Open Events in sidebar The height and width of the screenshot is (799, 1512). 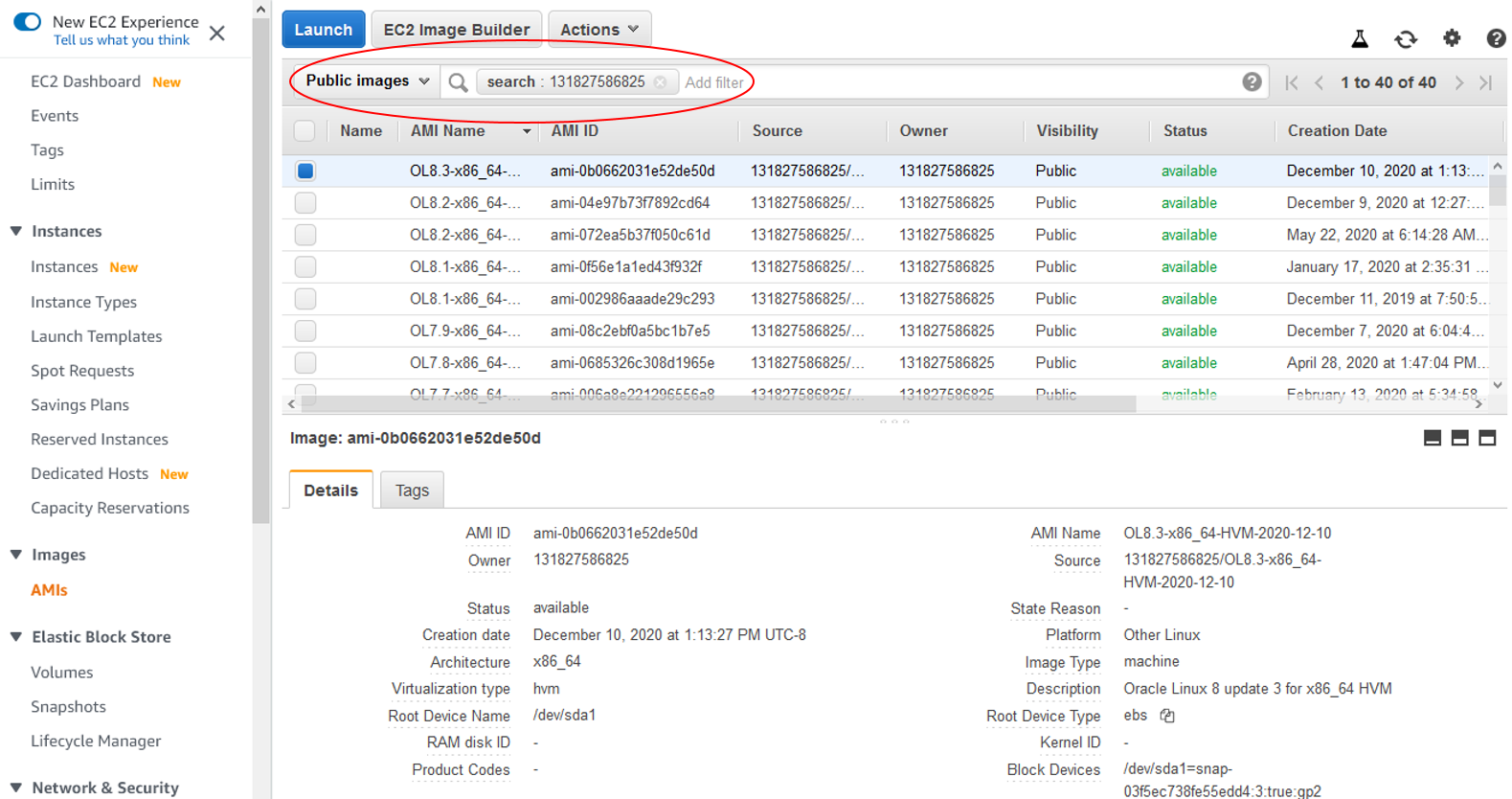55,116
